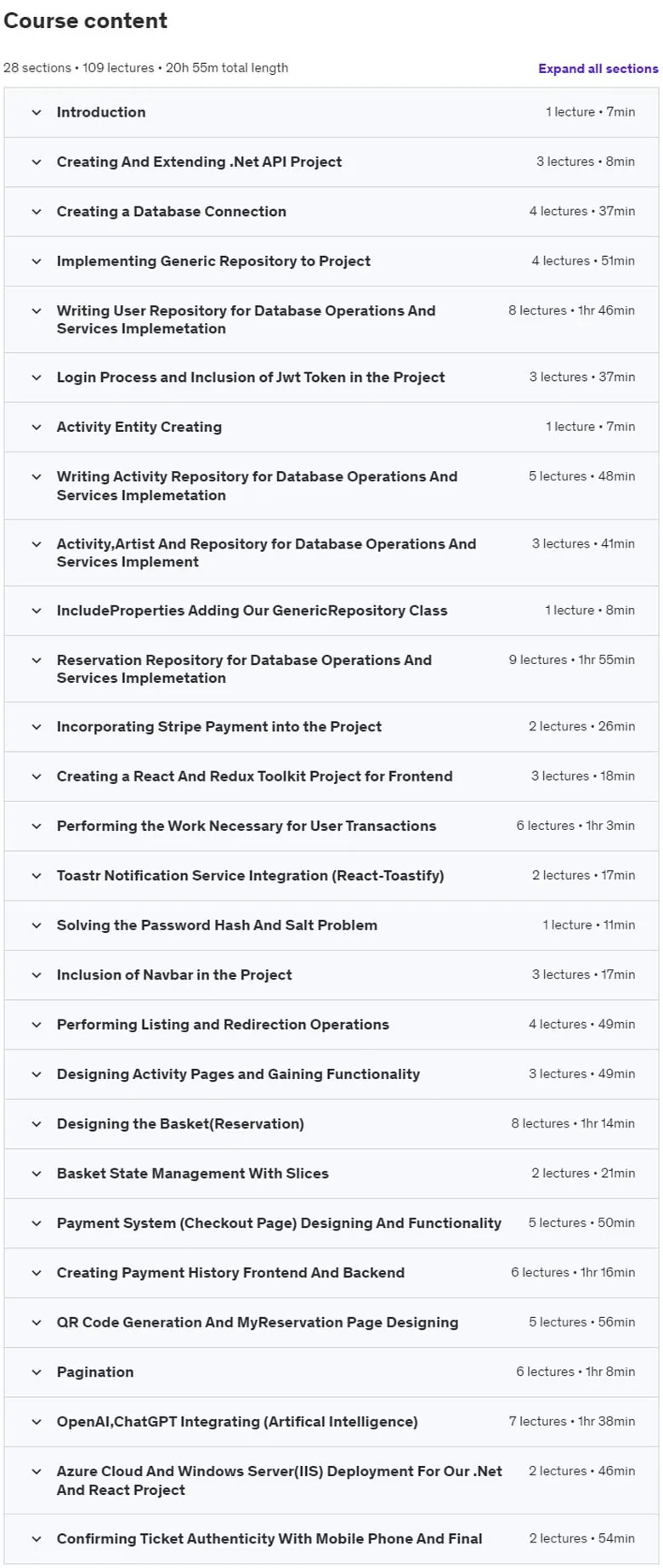Select Creating a React And Redux Toolkit Project
The image size is (663, 1568).
click(331, 776)
